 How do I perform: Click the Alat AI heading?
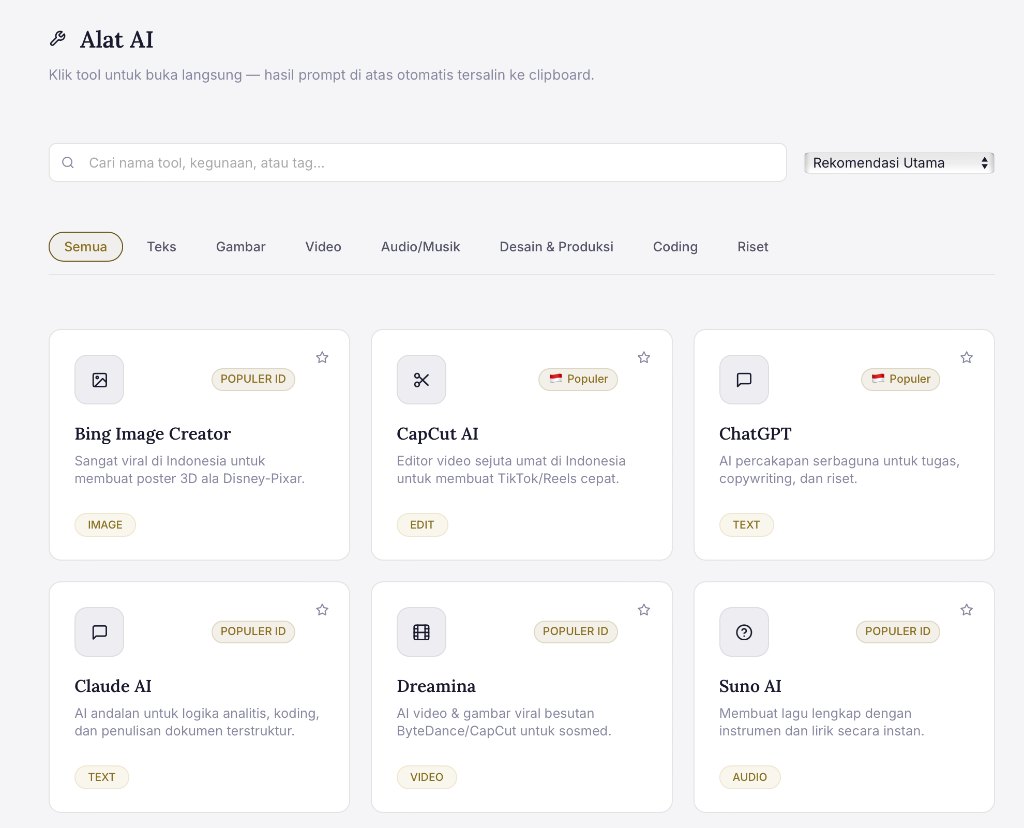(116, 40)
